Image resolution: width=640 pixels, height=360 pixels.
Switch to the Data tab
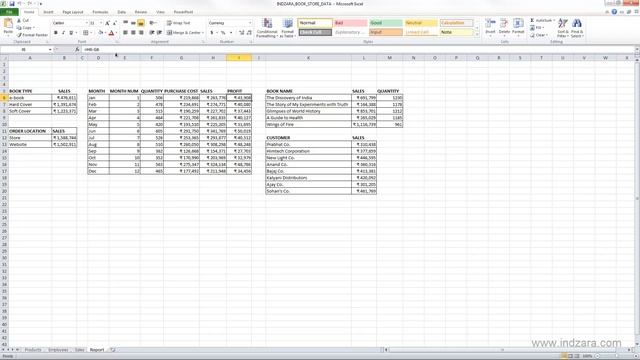pyautogui.click(x=122, y=12)
